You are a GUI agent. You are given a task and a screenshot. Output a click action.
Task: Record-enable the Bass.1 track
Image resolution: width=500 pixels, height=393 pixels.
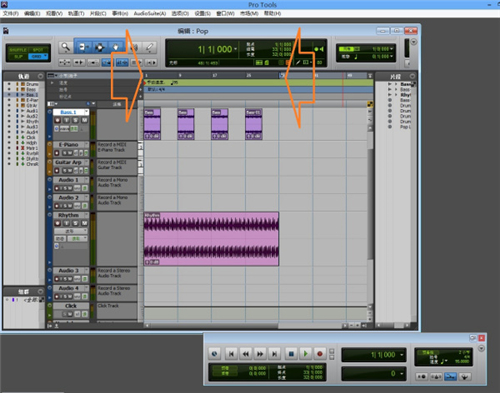point(58,120)
